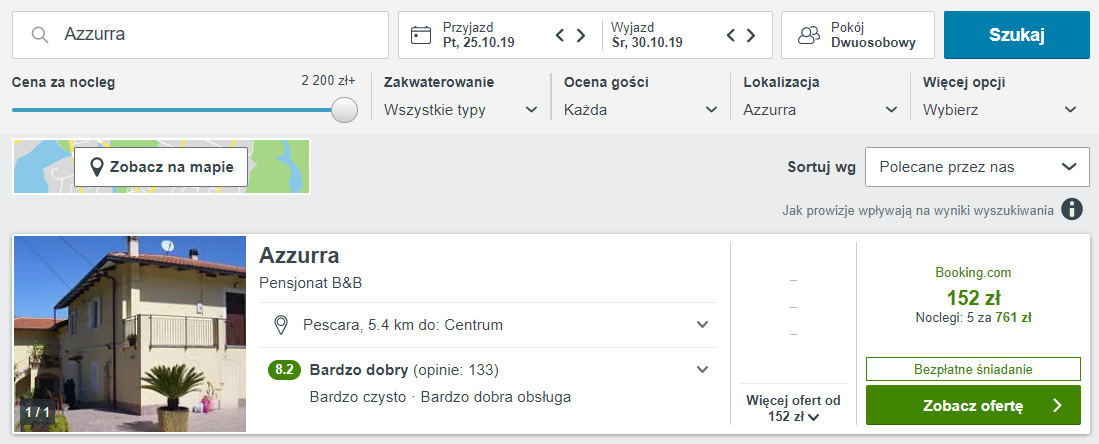The height and width of the screenshot is (444, 1099).
Task: Go to previous arrival date
Action: [x=561, y=36]
